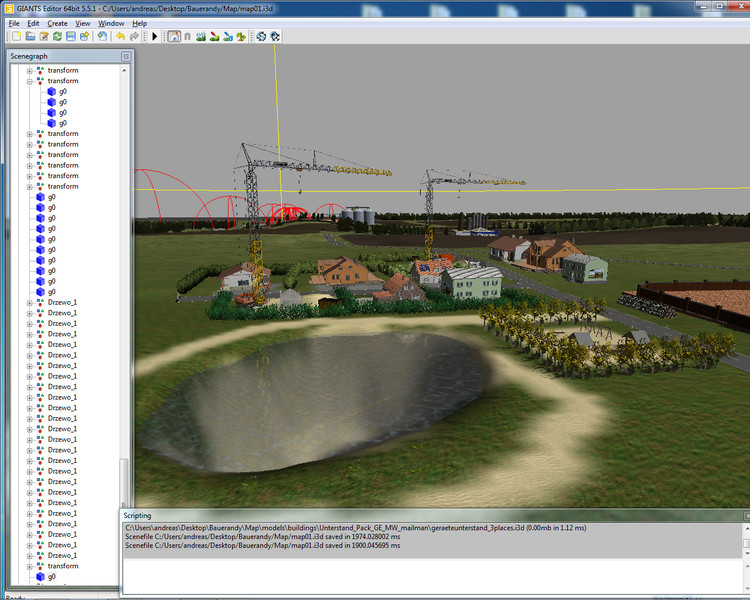Click the Open file folder icon
This screenshot has height=600, width=750.
tap(30, 36)
